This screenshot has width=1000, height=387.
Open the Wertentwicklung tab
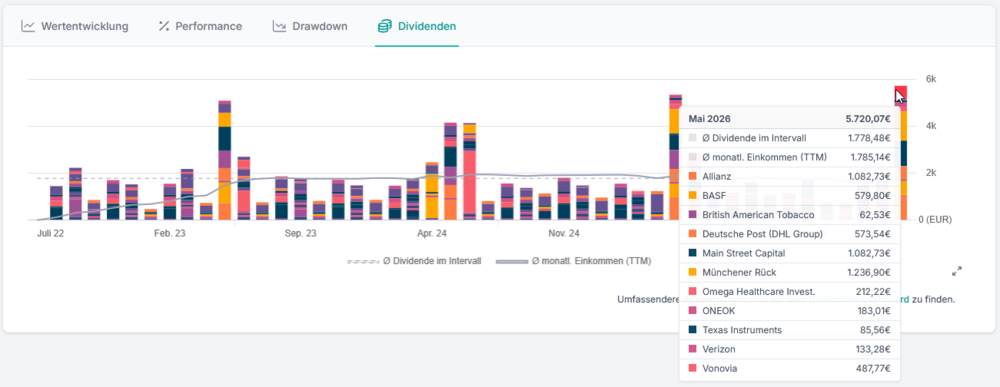click(75, 26)
